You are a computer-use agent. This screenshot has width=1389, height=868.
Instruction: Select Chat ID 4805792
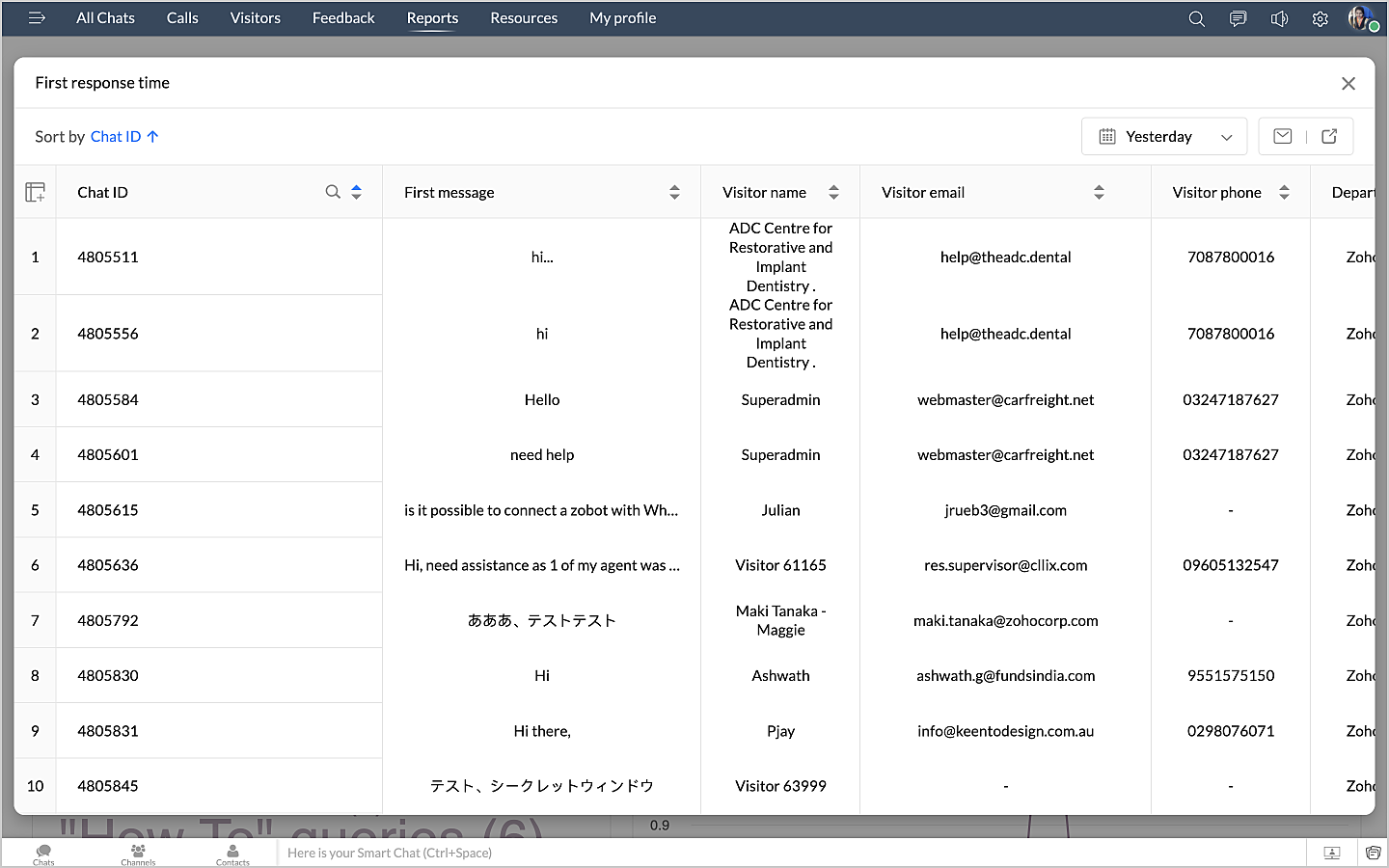pos(108,620)
